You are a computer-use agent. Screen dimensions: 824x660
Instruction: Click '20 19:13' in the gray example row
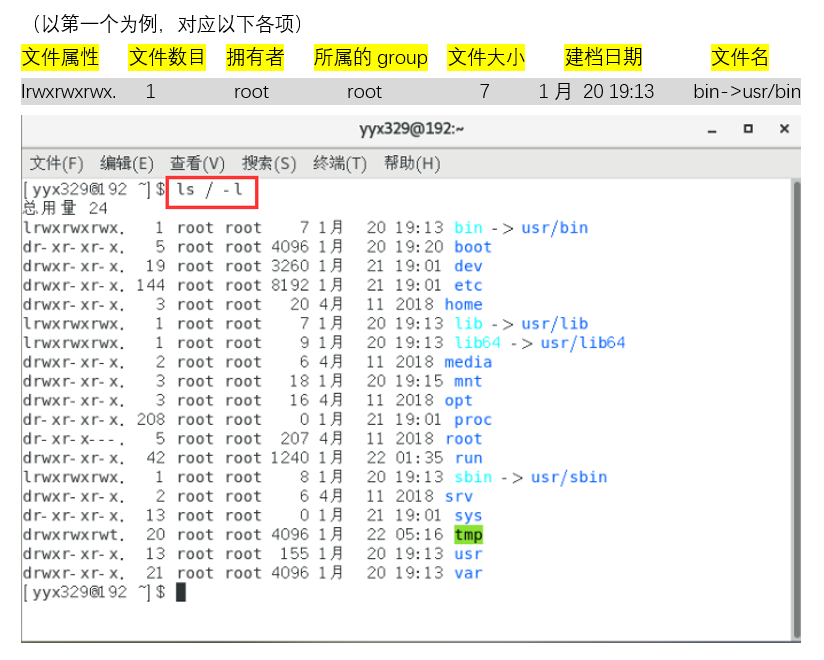[619, 92]
